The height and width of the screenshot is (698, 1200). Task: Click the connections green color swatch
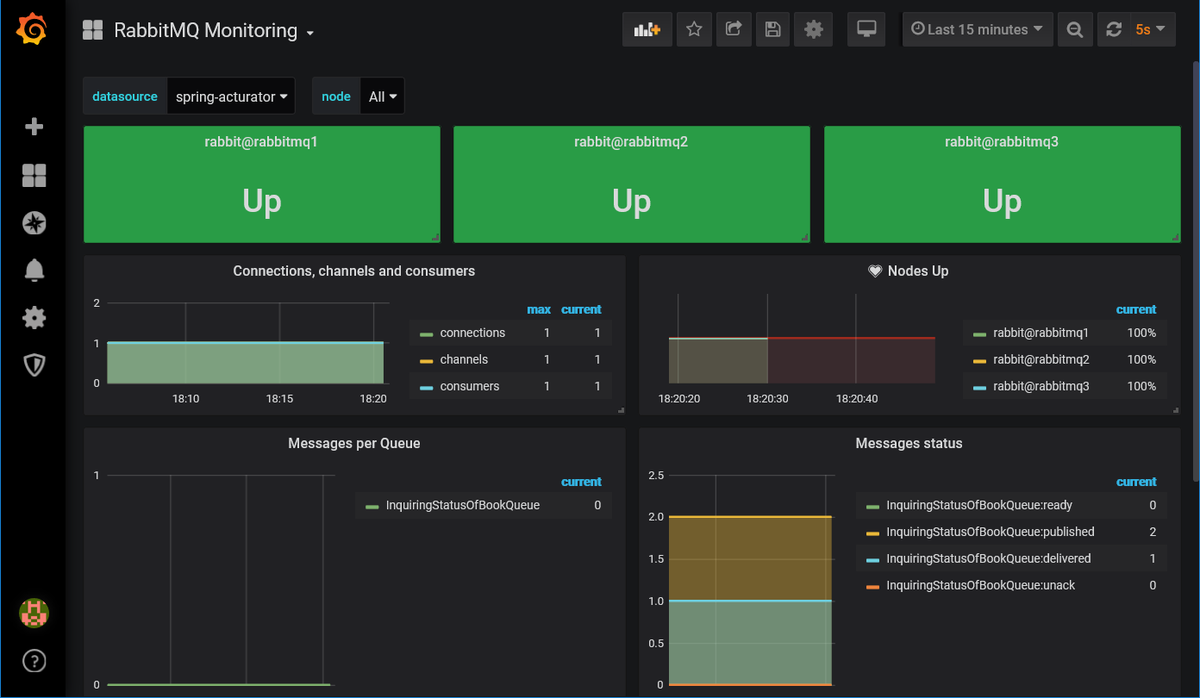click(427, 334)
